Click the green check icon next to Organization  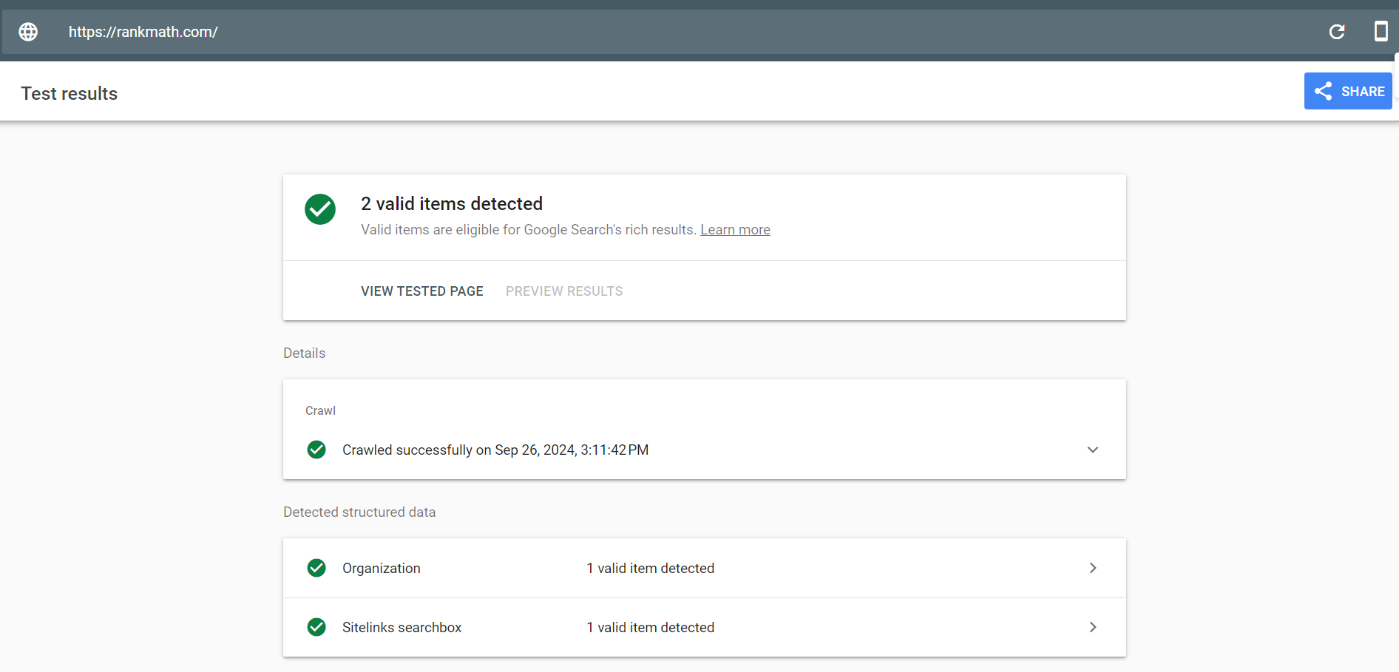[x=317, y=567]
